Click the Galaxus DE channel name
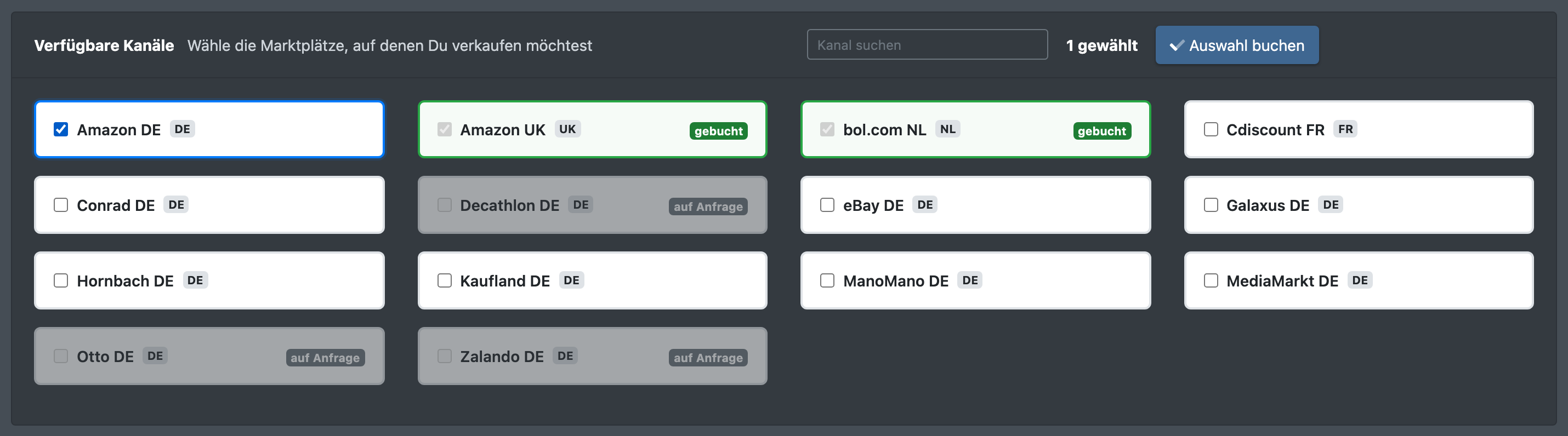The width and height of the screenshot is (1568, 436). (x=1268, y=205)
